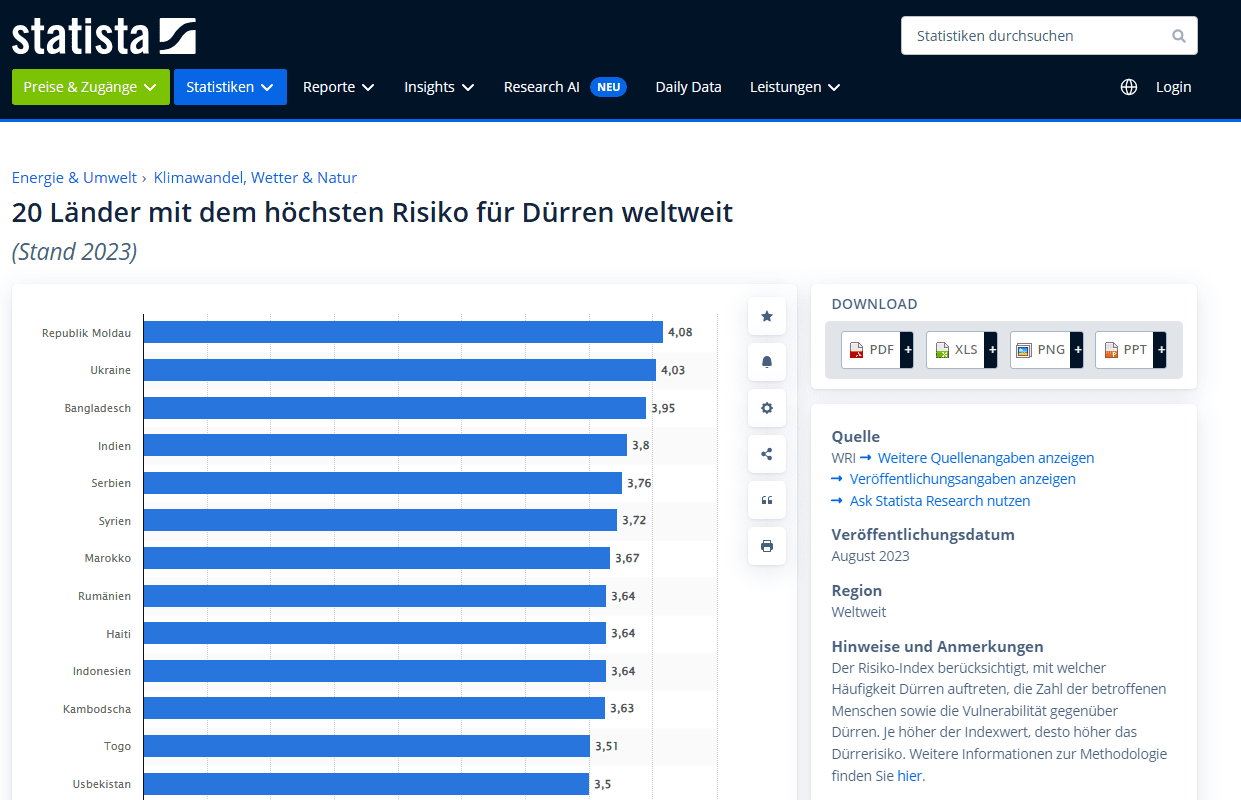Click the Bangladesch bar in chart

click(x=395, y=408)
